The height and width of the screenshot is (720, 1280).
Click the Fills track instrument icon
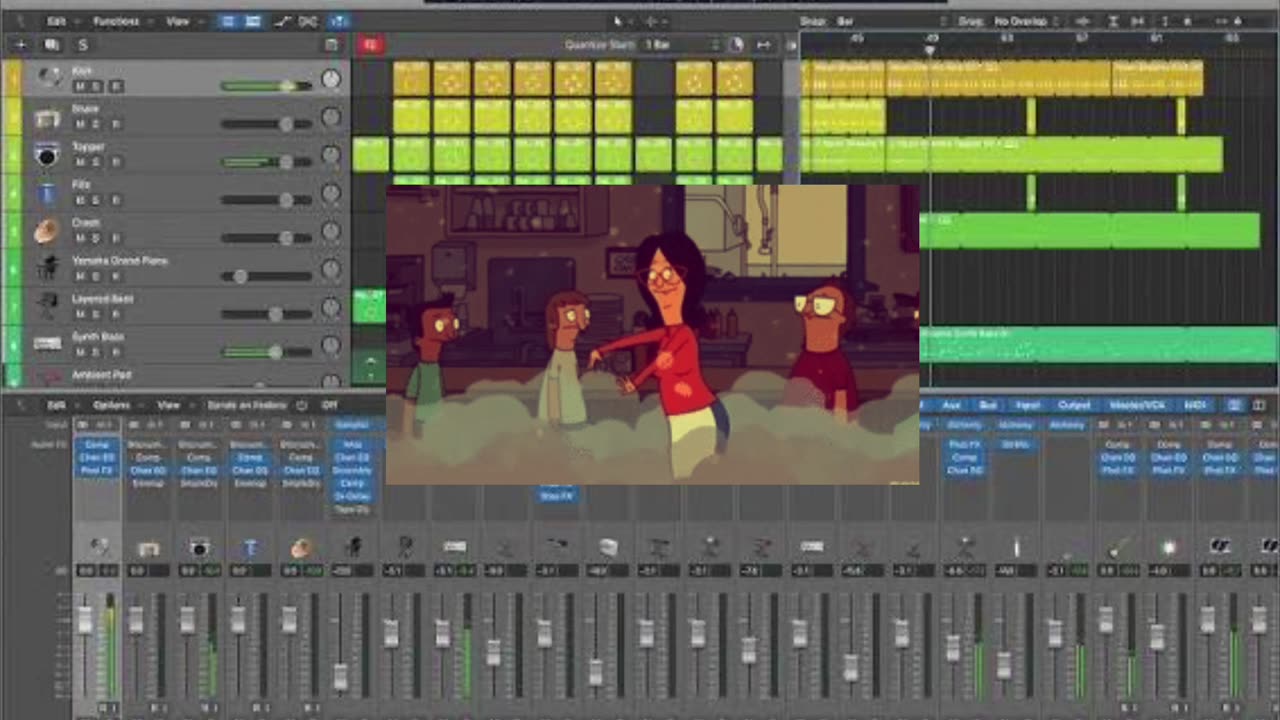(47, 193)
